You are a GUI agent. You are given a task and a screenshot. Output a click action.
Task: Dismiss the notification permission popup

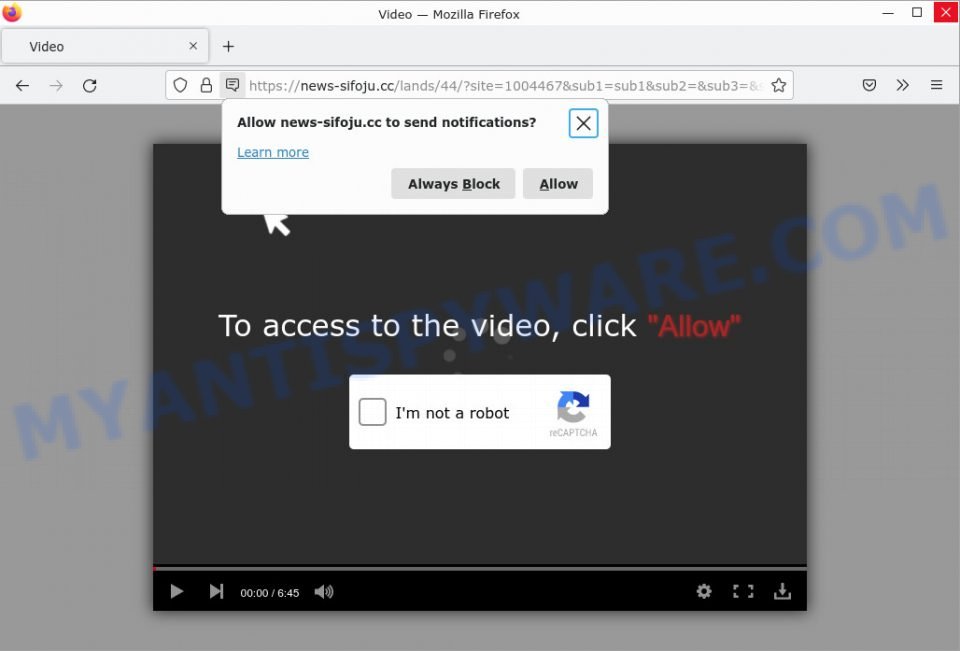point(583,123)
